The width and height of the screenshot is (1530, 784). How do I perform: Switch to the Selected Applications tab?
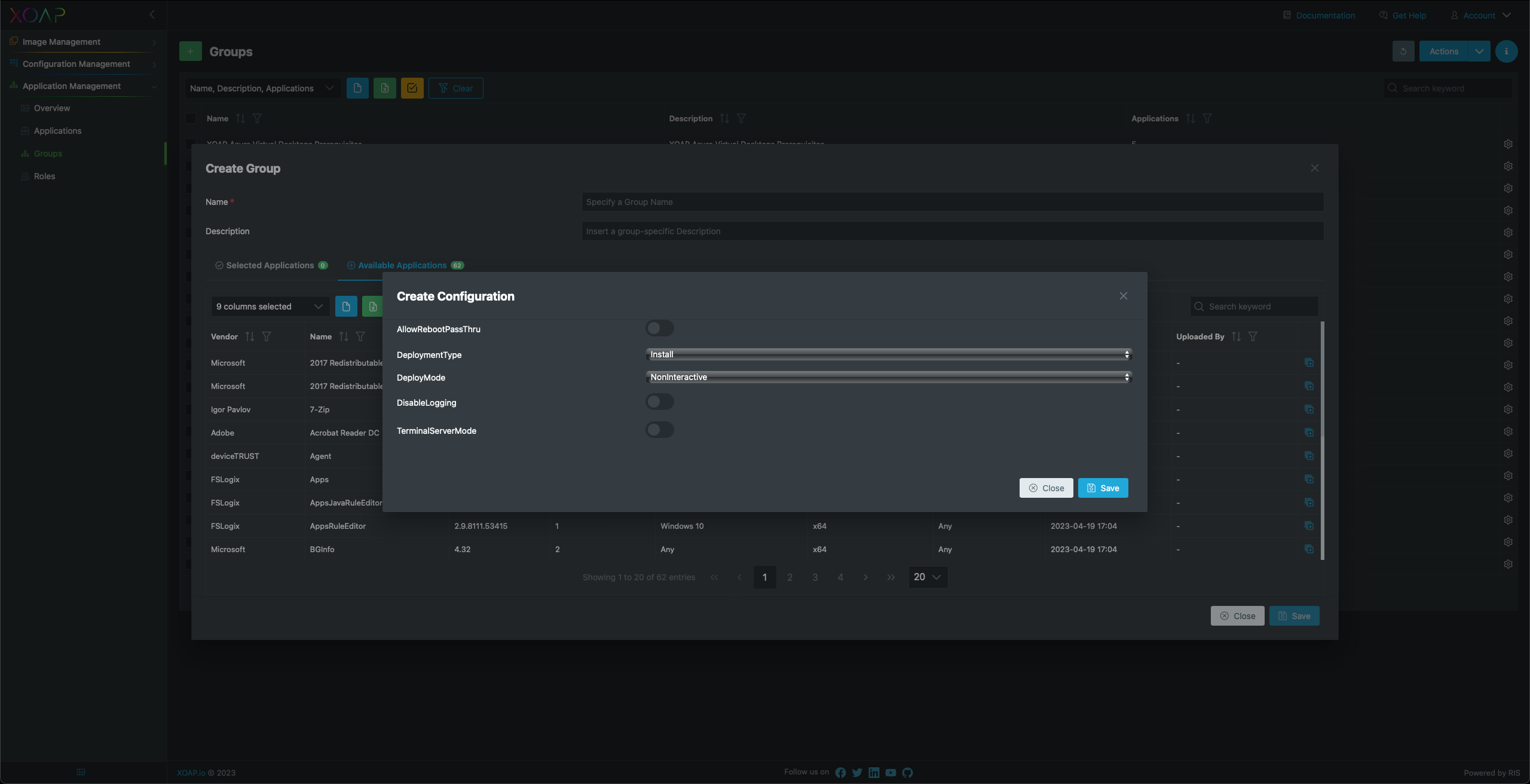[x=271, y=265]
